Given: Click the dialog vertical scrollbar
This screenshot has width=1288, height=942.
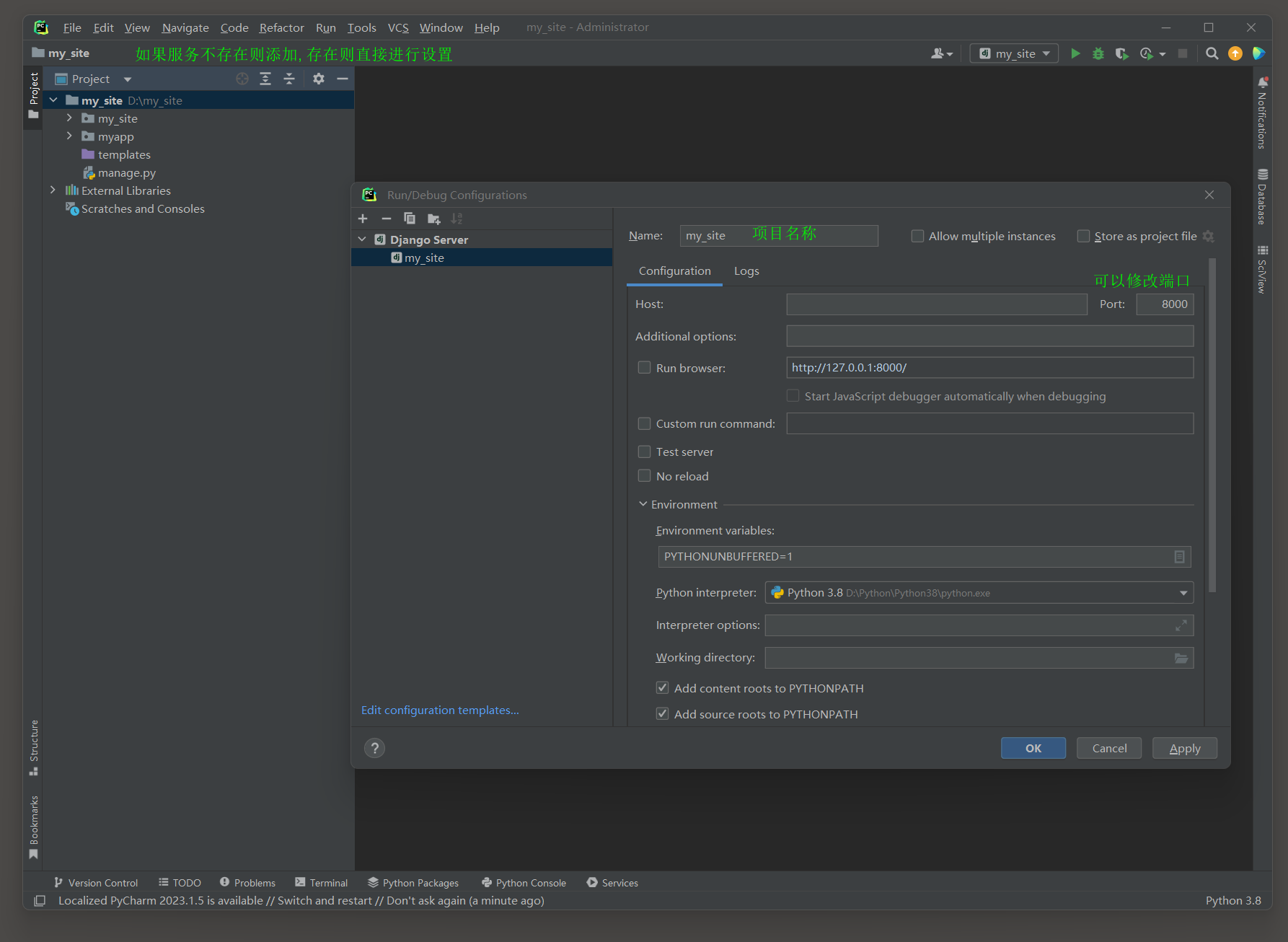Looking at the screenshot, I should [1212, 426].
